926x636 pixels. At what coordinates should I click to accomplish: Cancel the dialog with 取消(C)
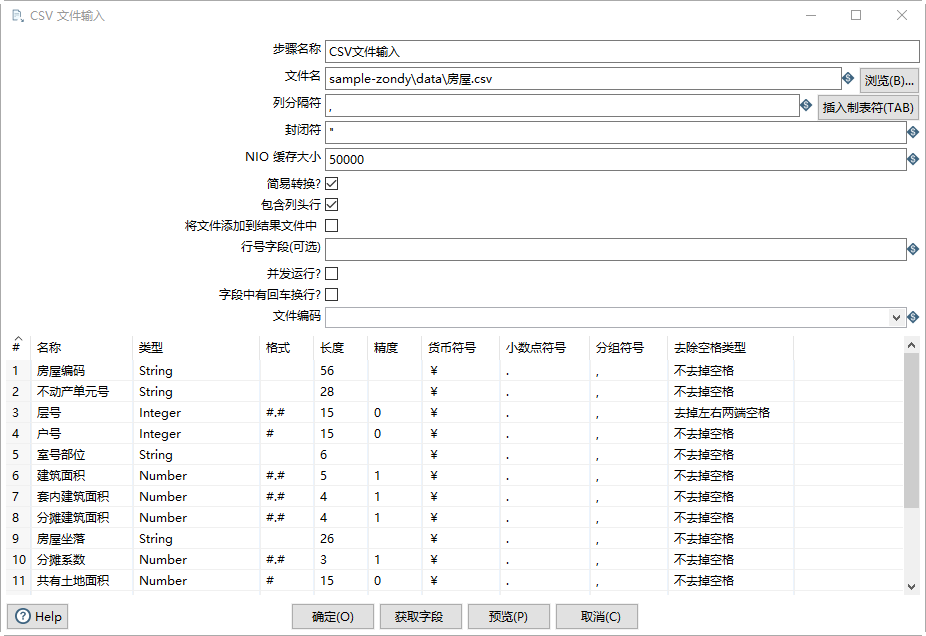click(x=596, y=617)
